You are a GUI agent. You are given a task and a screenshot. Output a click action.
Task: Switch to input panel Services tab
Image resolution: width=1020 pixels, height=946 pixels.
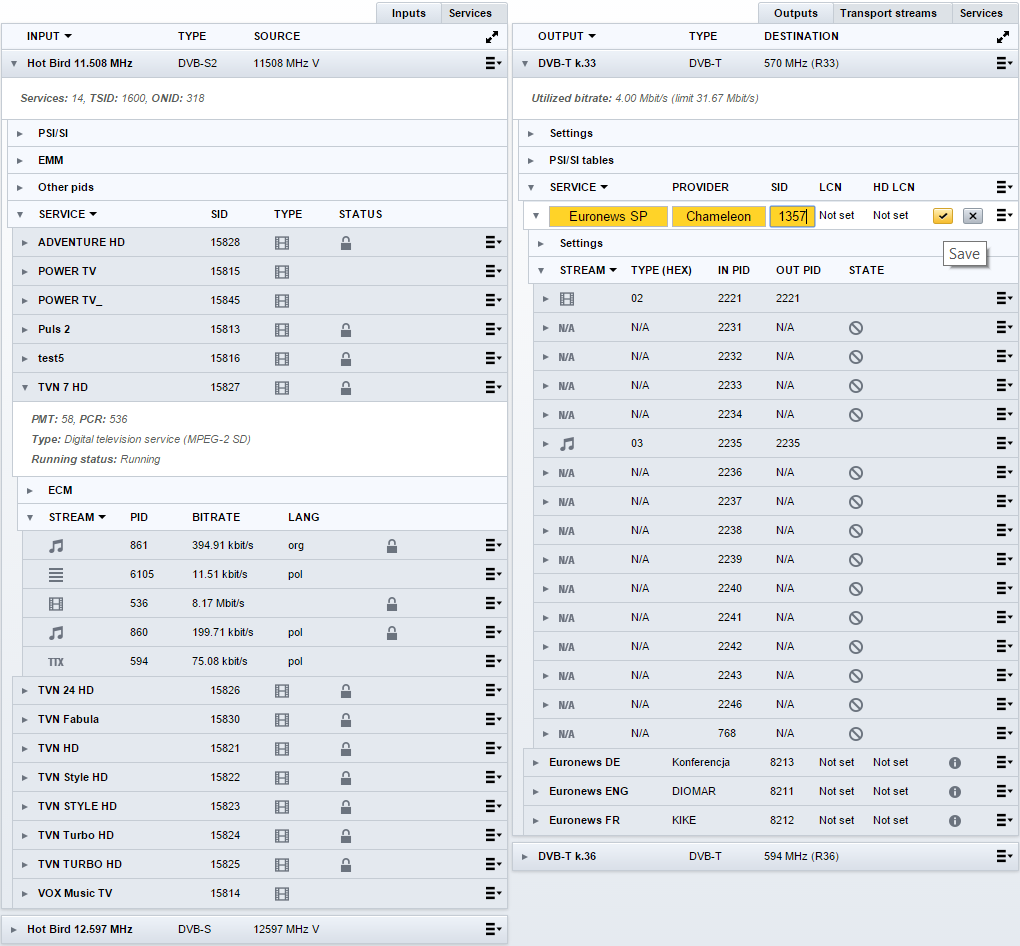tap(470, 13)
